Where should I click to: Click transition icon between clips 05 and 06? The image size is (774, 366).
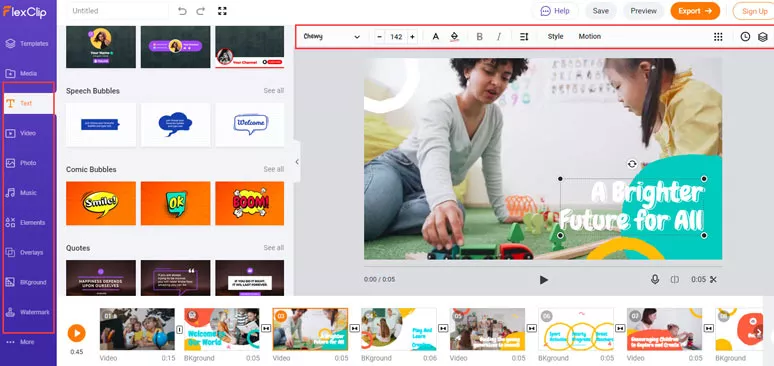tap(532, 328)
